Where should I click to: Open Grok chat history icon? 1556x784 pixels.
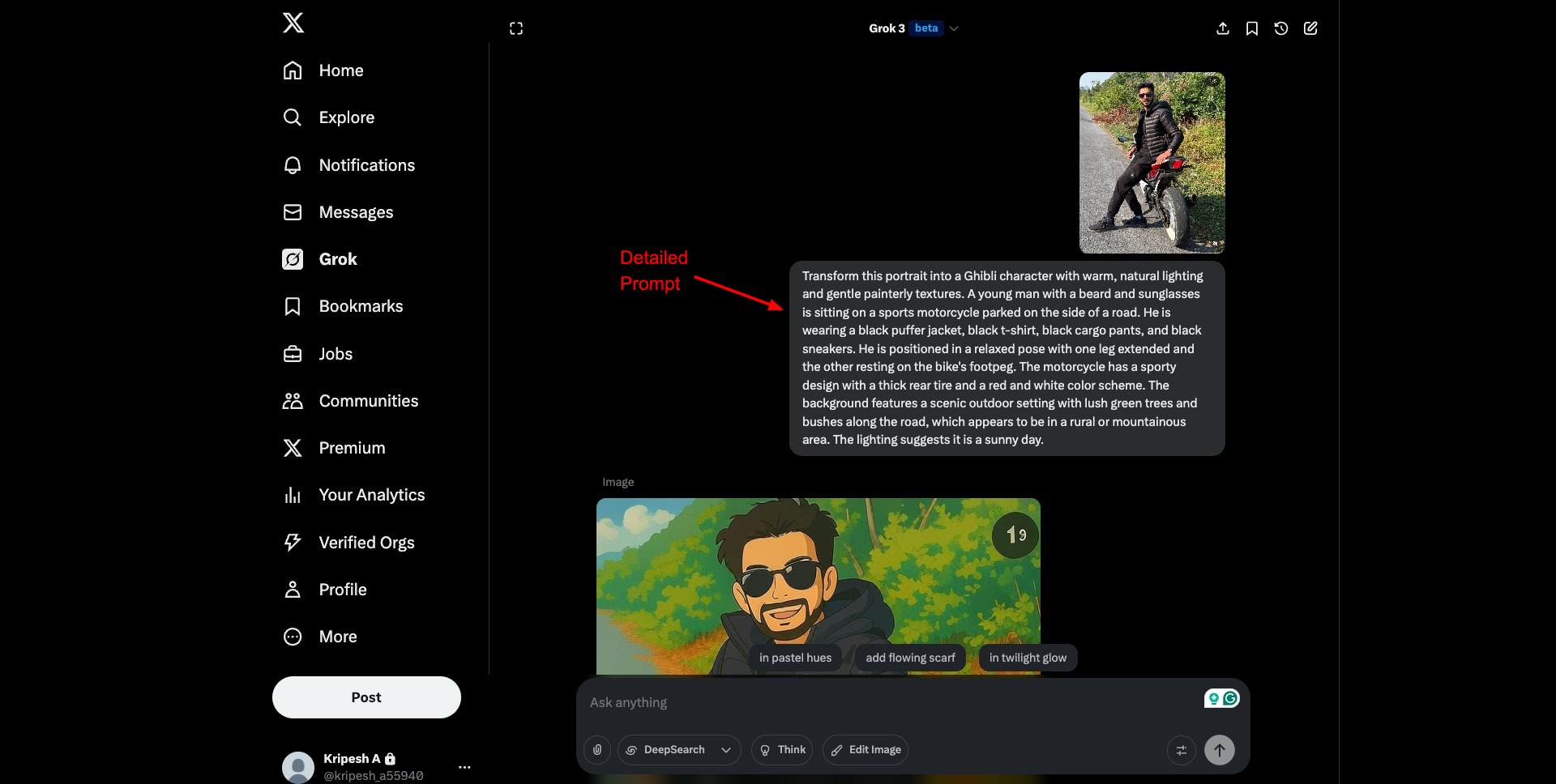click(1281, 28)
